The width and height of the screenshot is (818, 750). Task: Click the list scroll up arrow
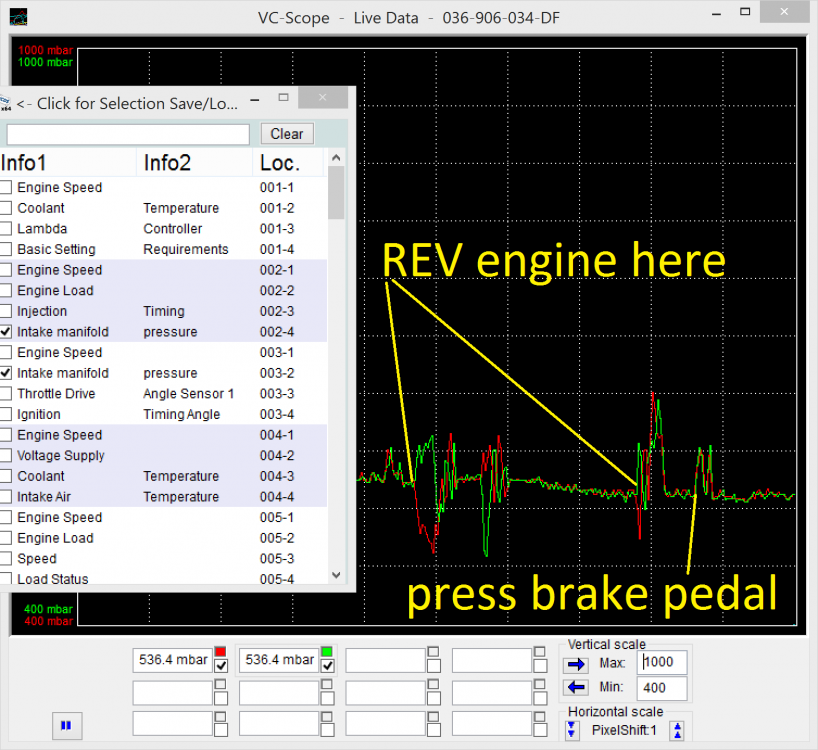(x=336, y=158)
